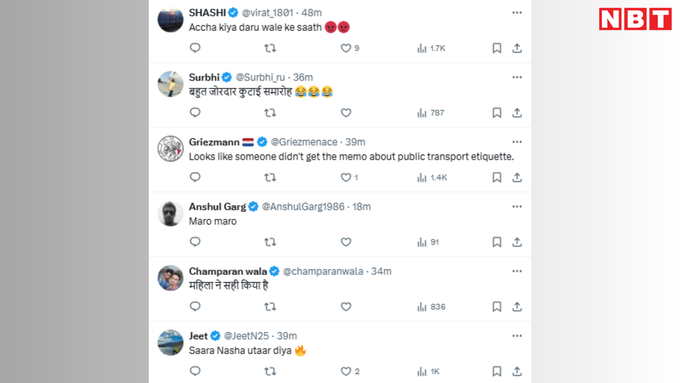Retweet Griezmann's public transport tweet
This screenshot has height=383, width=680.
(270, 177)
